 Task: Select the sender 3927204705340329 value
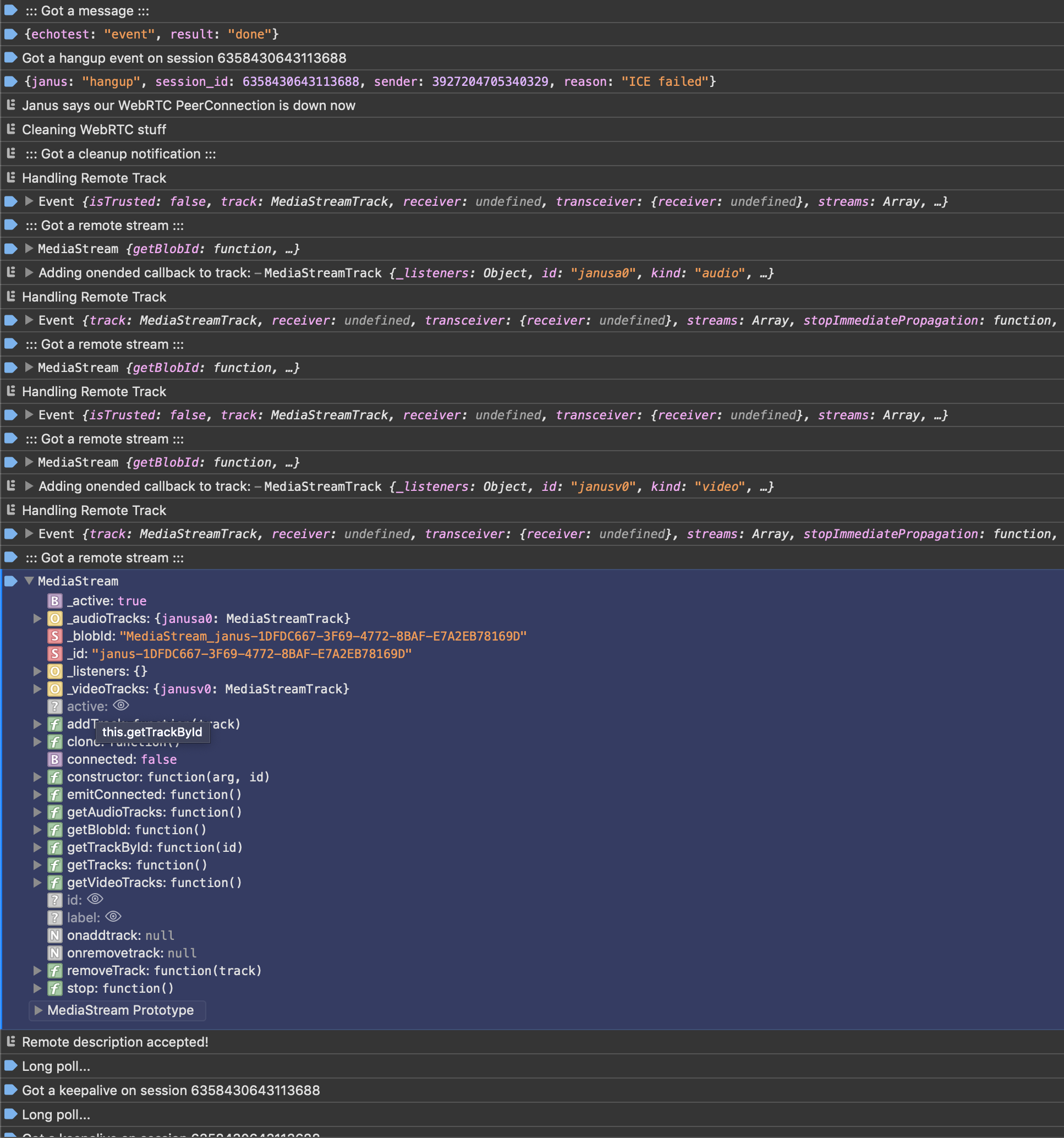click(490, 81)
